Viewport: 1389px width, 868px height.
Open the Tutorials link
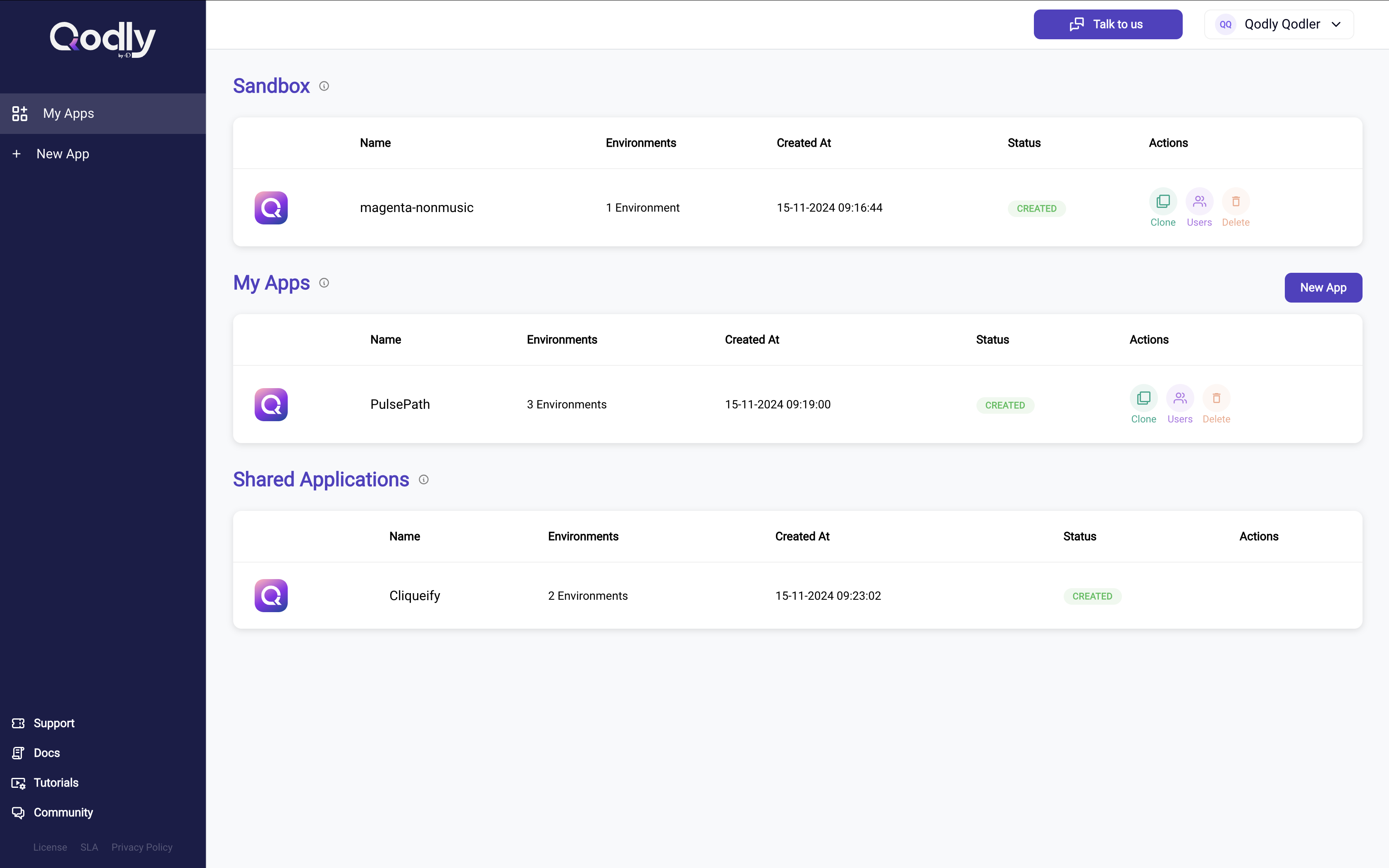pos(45,783)
